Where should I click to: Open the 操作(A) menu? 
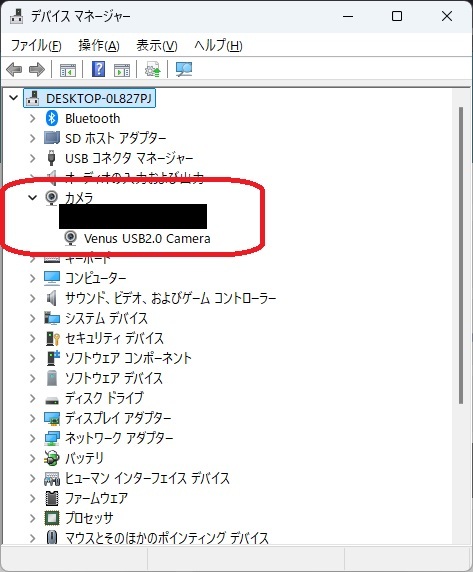99,46
